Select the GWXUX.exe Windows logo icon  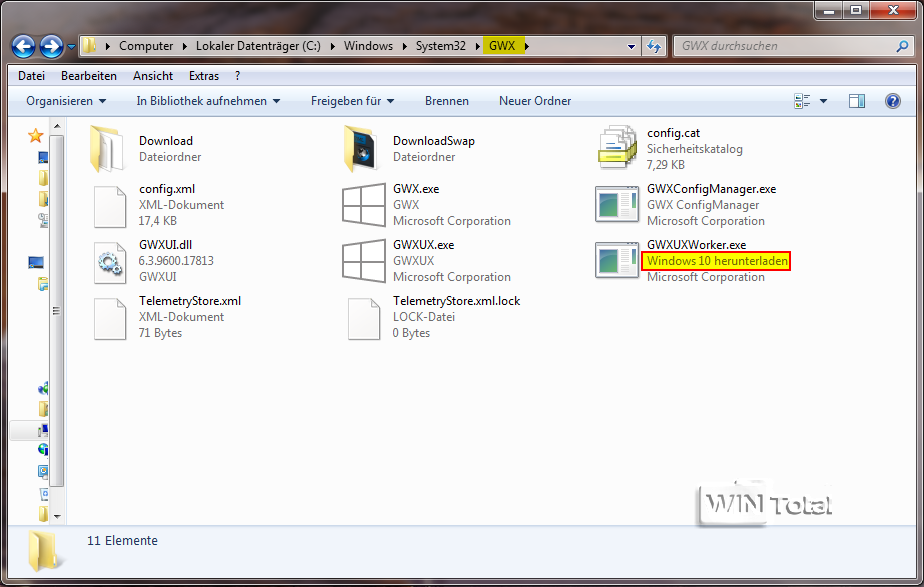pyautogui.click(x=364, y=261)
